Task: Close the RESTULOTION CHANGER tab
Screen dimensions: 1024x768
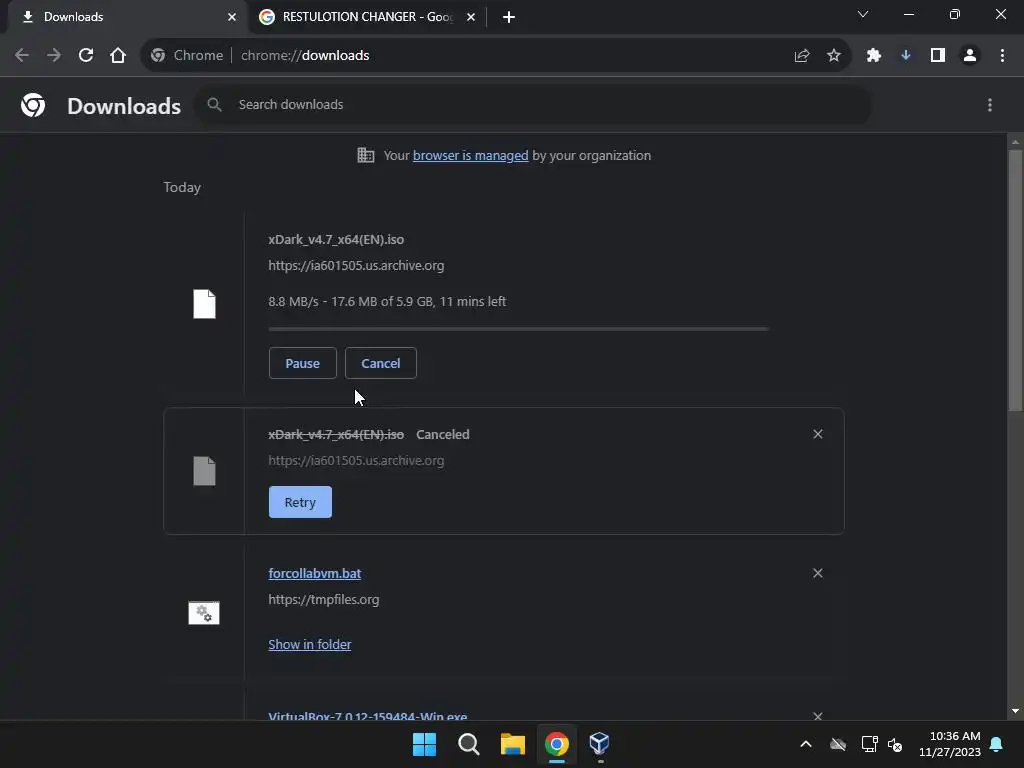Action: coord(471,17)
